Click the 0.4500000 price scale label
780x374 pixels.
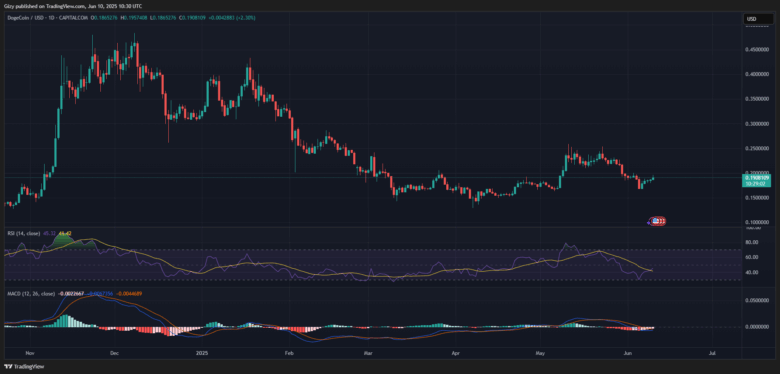757,50
